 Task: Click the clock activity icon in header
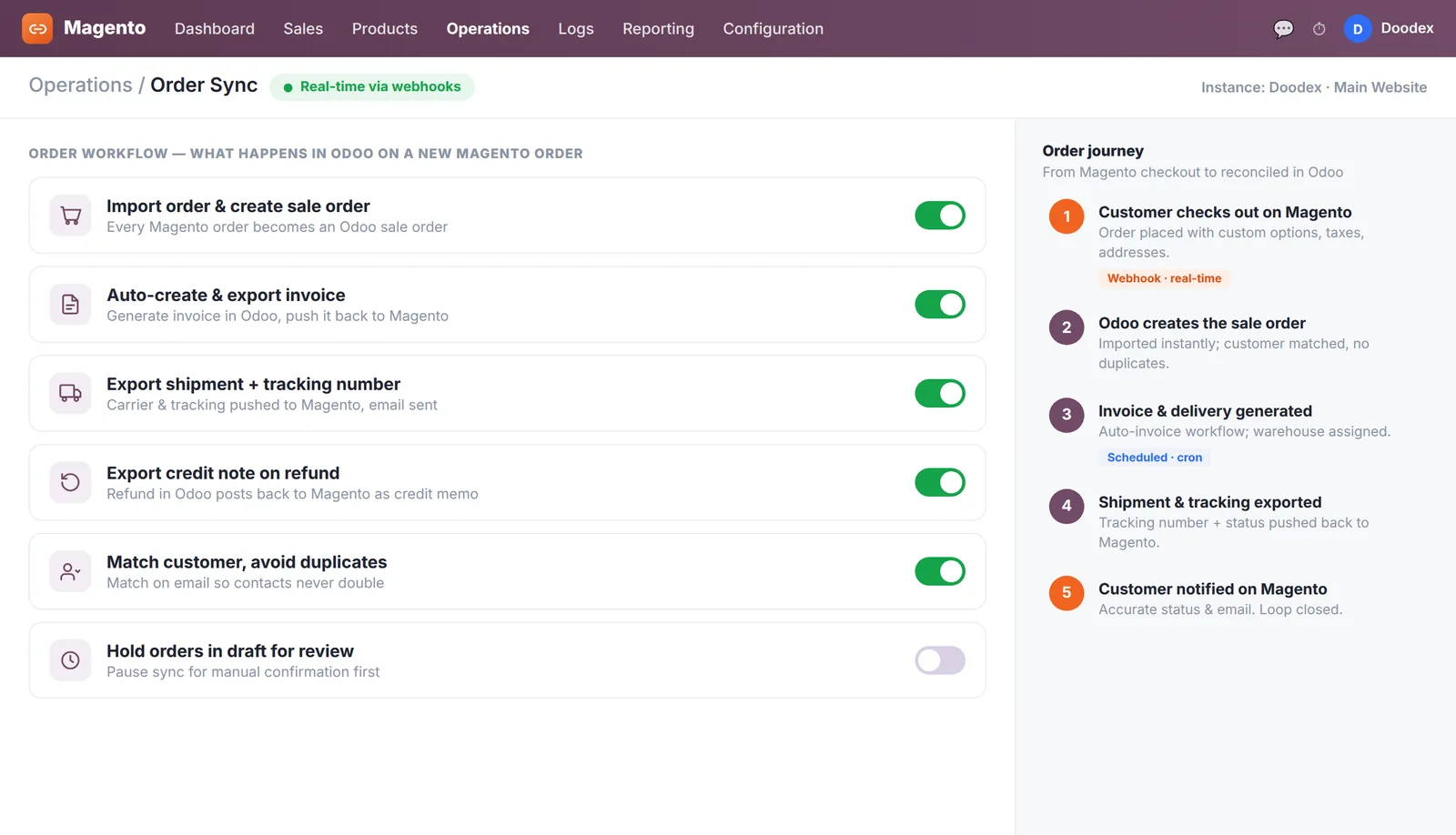[1319, 29]
